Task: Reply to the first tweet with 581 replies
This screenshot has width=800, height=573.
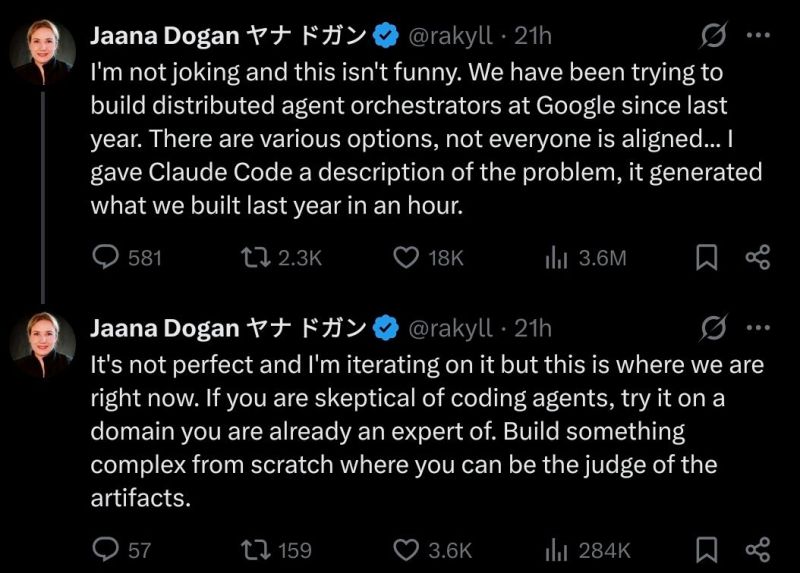Action: click(106, 257)
